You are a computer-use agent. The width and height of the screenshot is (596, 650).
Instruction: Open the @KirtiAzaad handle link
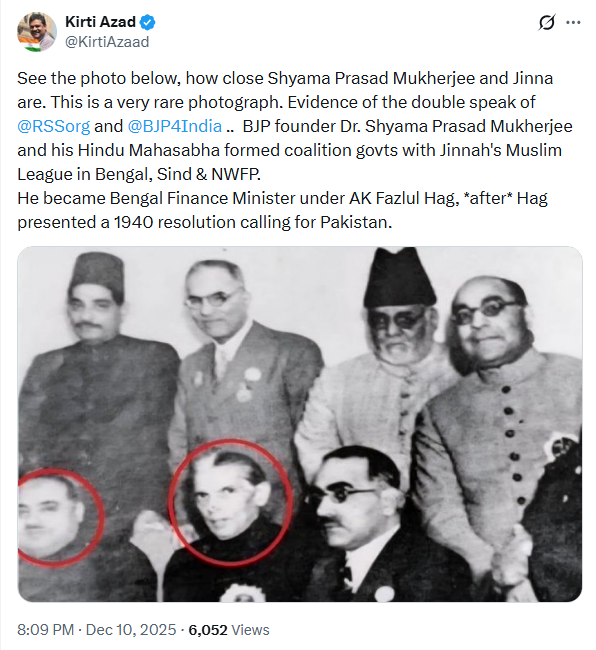[107, 42]
